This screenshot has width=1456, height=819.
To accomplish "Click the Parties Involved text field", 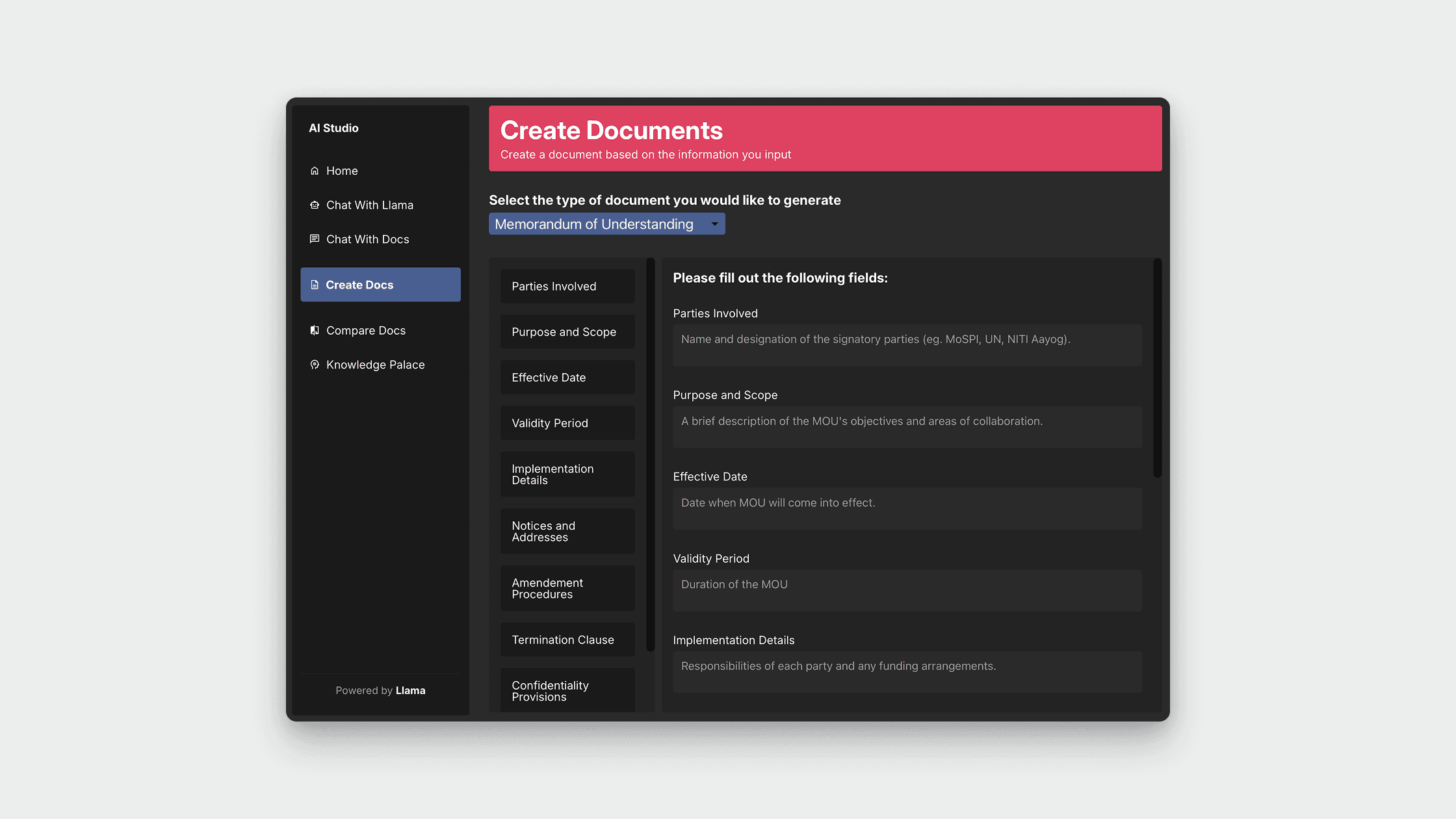I will (x=907, y=345).
